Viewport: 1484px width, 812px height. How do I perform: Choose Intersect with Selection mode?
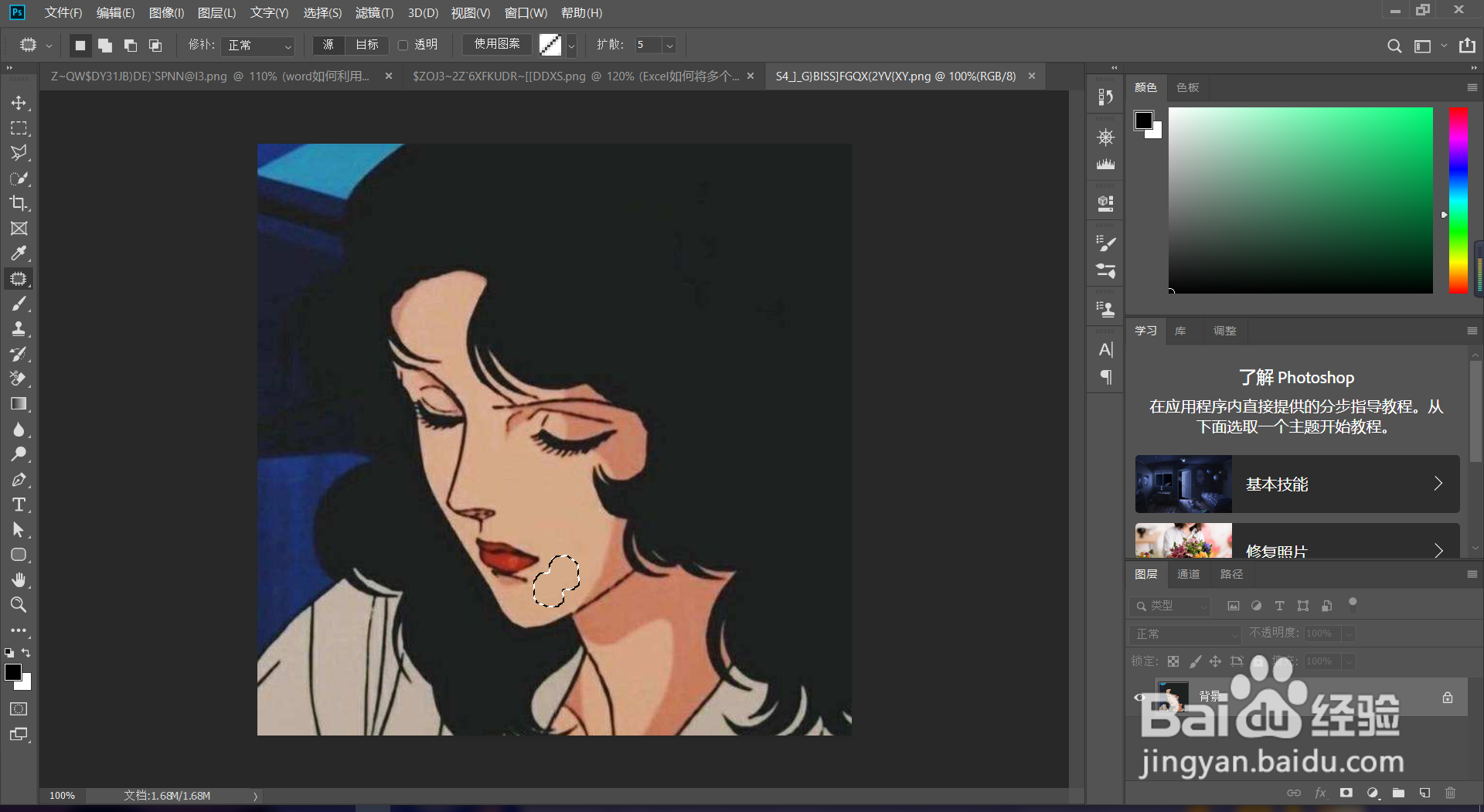(x=155, y=46)
